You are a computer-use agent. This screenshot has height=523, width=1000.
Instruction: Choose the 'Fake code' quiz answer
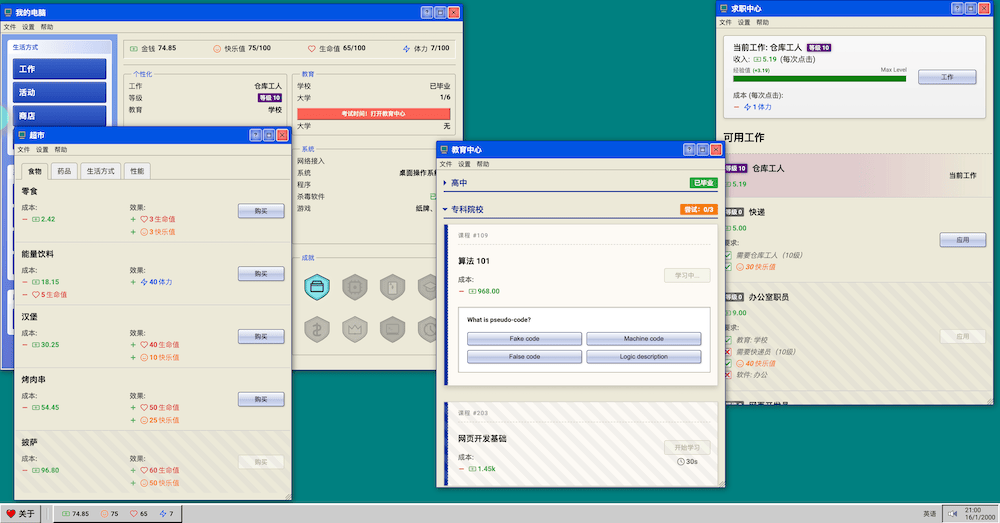click(524, 338)
